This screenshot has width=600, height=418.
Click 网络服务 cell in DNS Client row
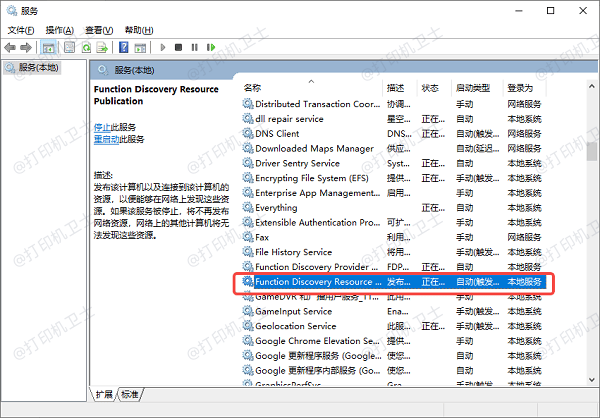(x=524, y=134)
